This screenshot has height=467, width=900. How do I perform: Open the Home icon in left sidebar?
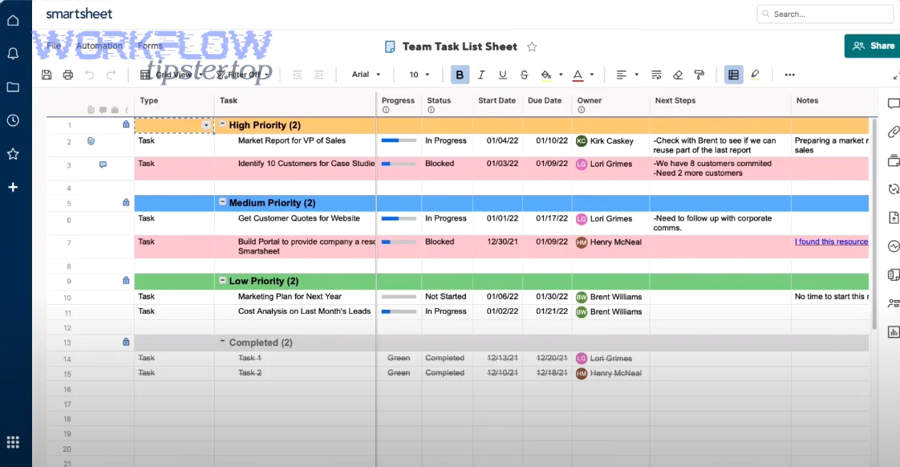pos(13,21)
